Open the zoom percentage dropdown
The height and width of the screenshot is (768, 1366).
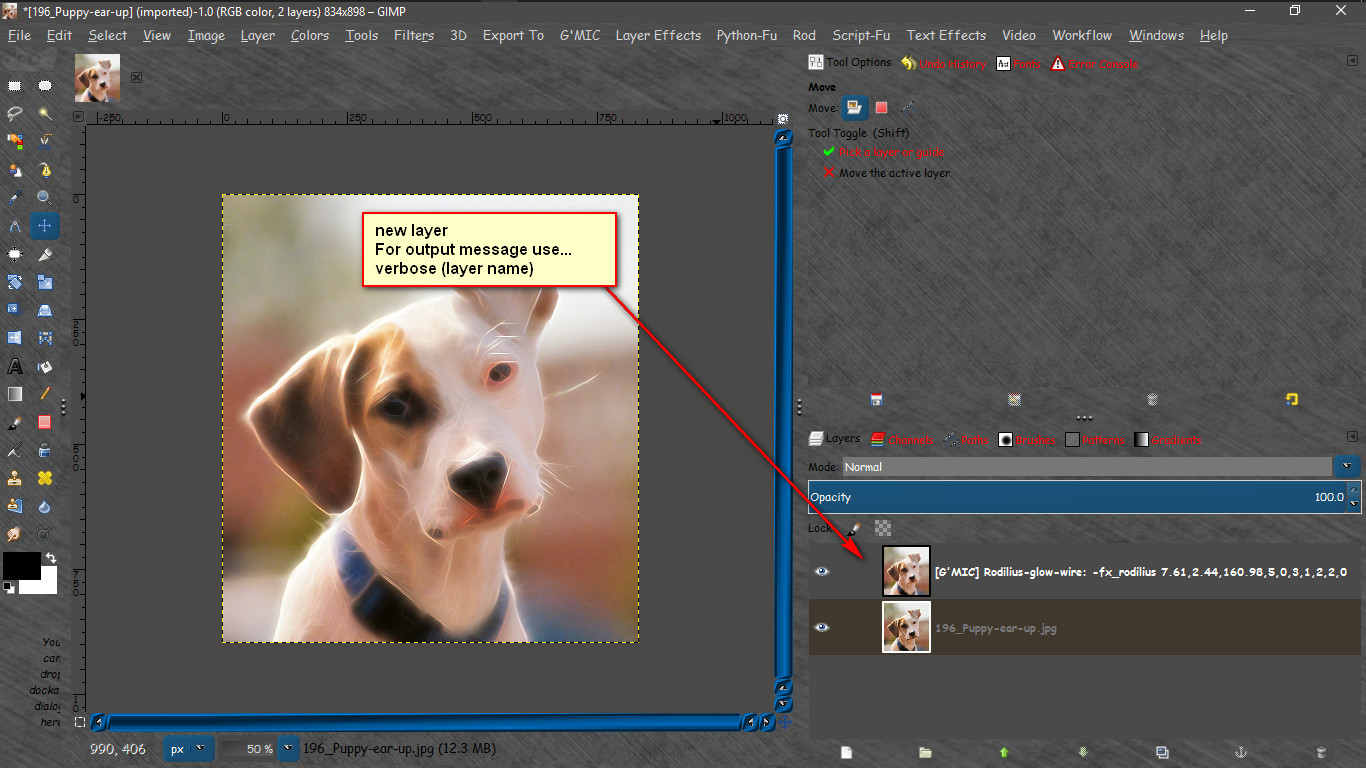tap(287, 748)
